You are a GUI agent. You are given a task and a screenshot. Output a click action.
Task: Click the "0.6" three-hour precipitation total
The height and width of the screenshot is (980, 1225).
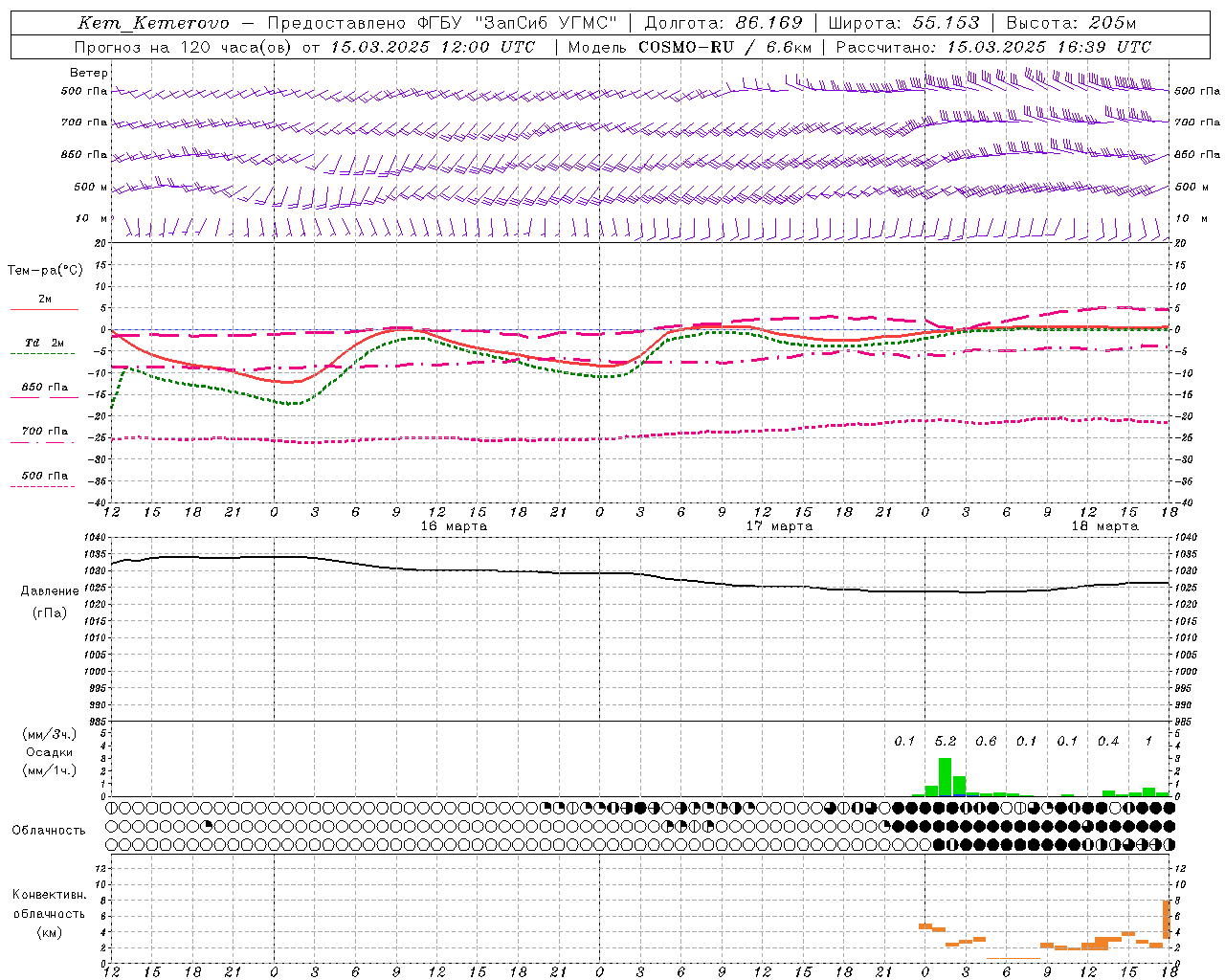[x=986, y=742]
